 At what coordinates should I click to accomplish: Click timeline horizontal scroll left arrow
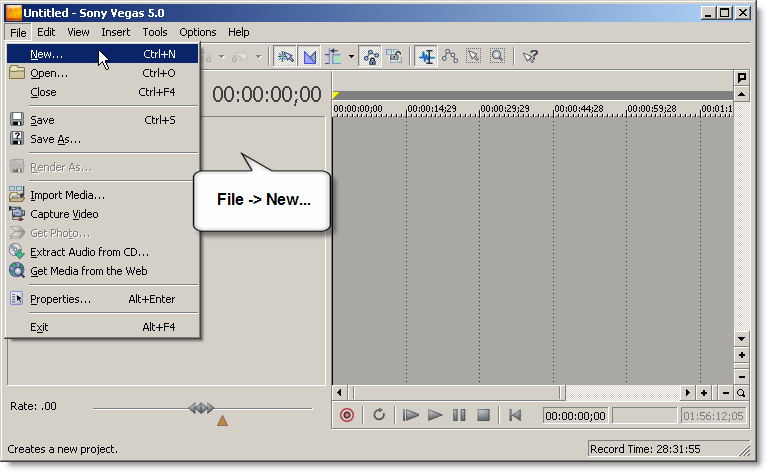(x=339, y=392)
